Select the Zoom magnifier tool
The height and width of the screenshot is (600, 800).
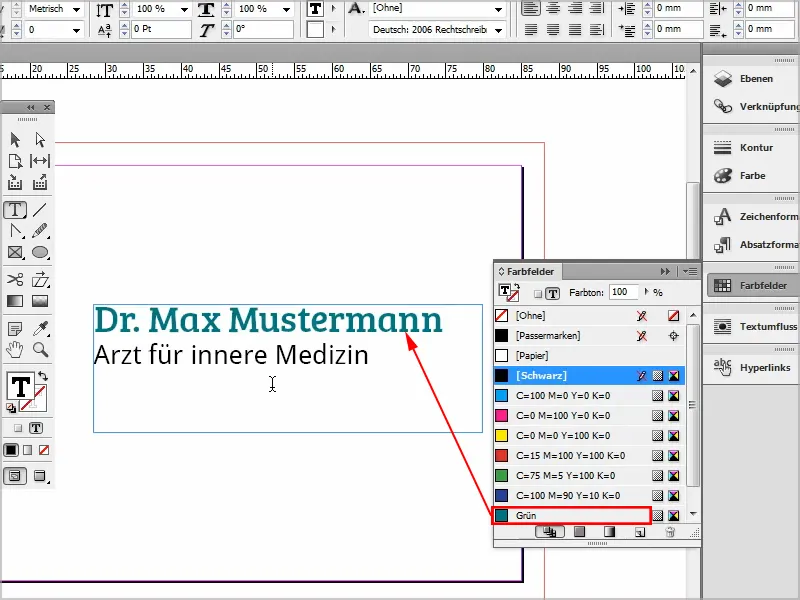pos(40,350)
